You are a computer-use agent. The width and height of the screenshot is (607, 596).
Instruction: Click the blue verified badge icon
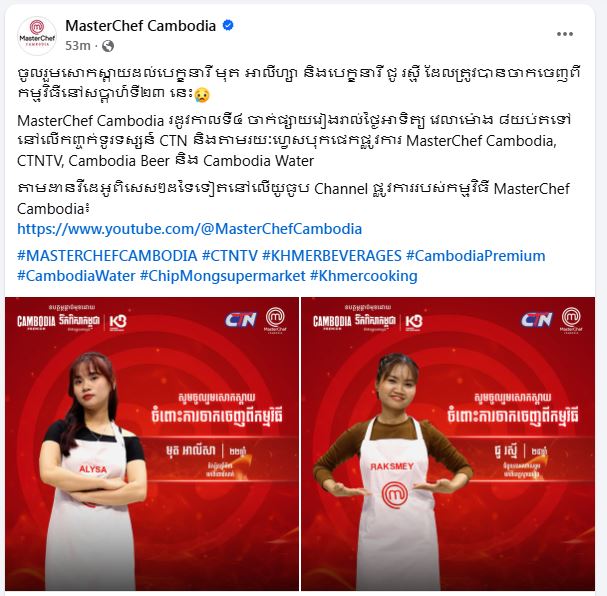[228, 26]
